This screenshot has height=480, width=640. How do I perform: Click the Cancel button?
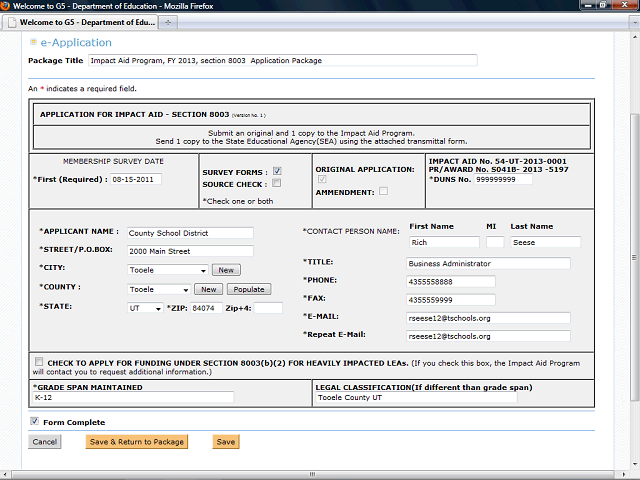44,441
